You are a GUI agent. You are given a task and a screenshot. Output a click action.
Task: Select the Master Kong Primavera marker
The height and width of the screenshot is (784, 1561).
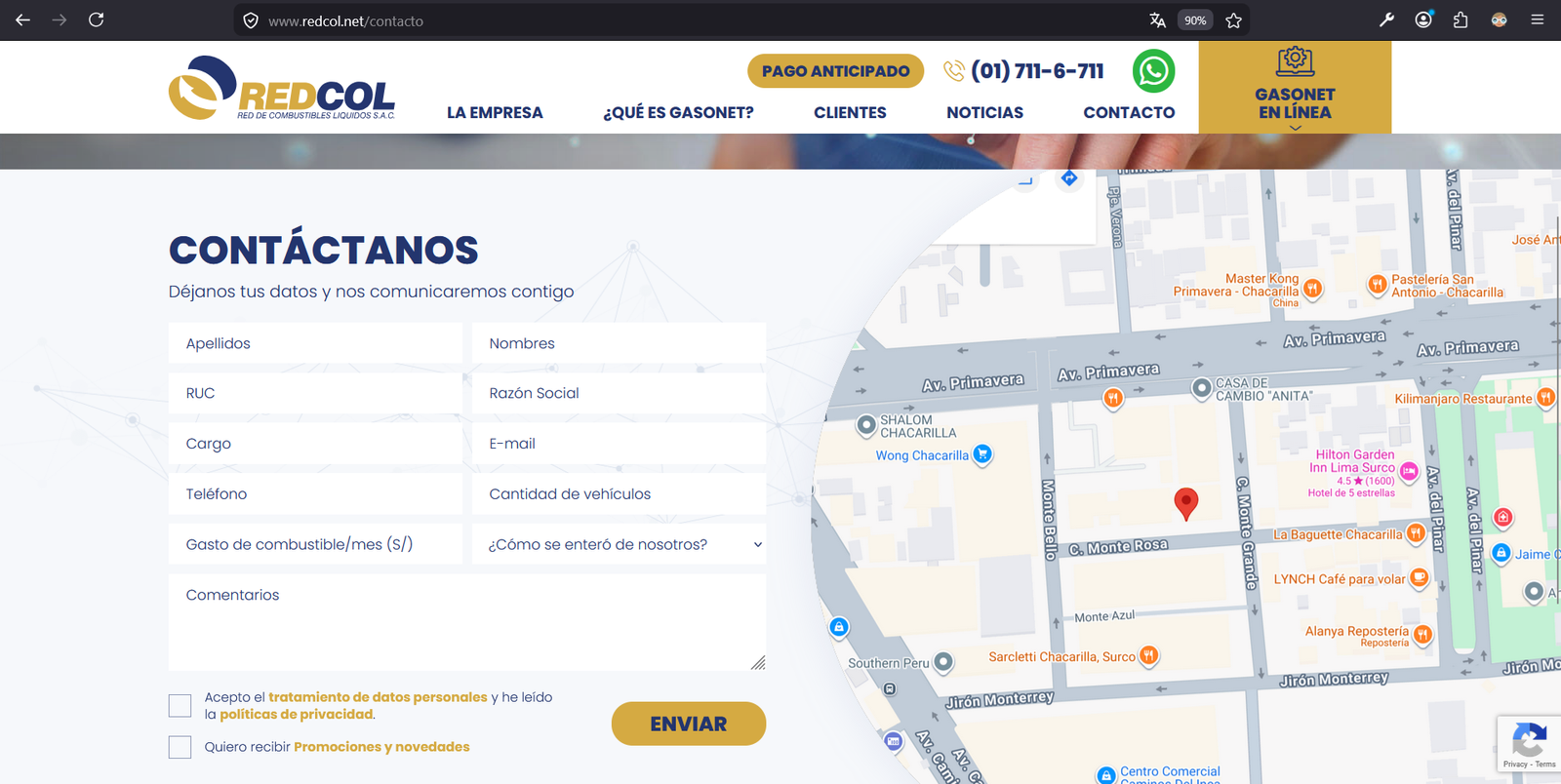pyautogui.click(x=1312, y=288)
